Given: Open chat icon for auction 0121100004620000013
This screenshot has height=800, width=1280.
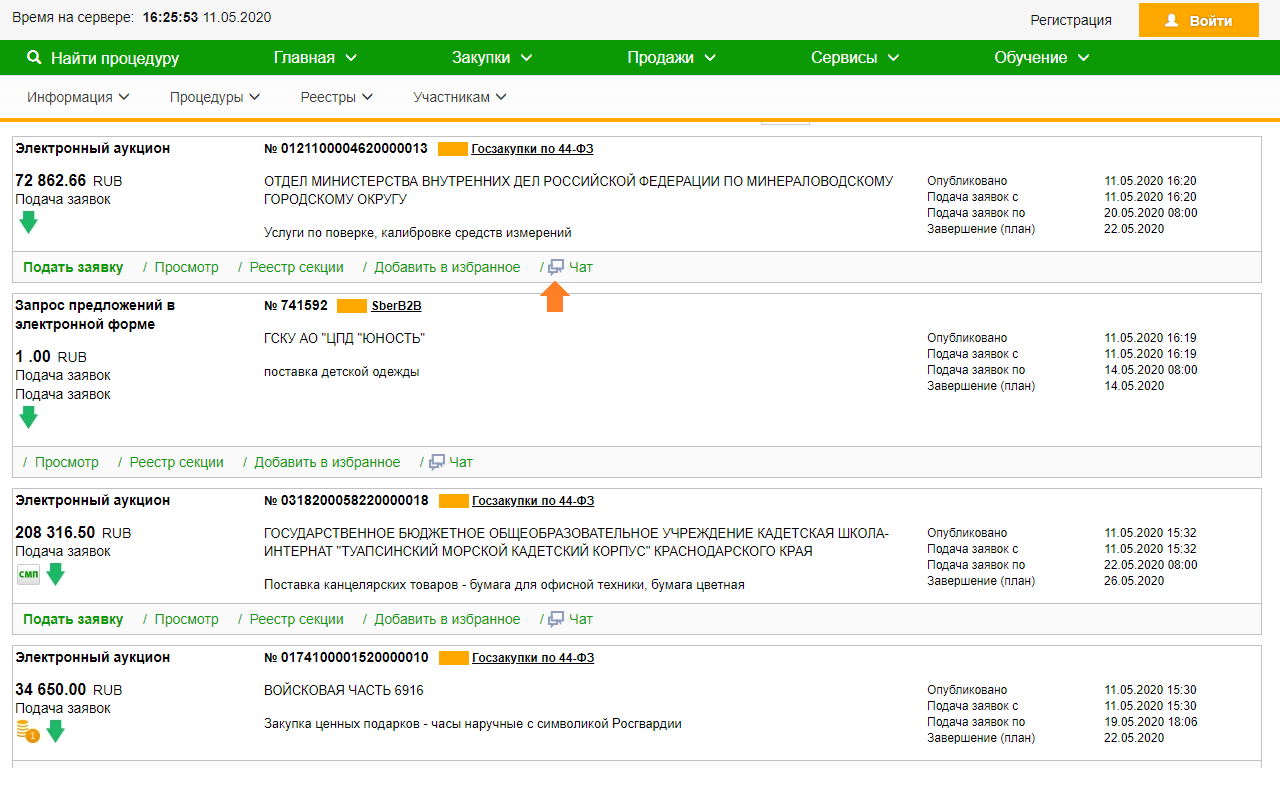Looking at the screenshot, I should (x=556, y=267).
